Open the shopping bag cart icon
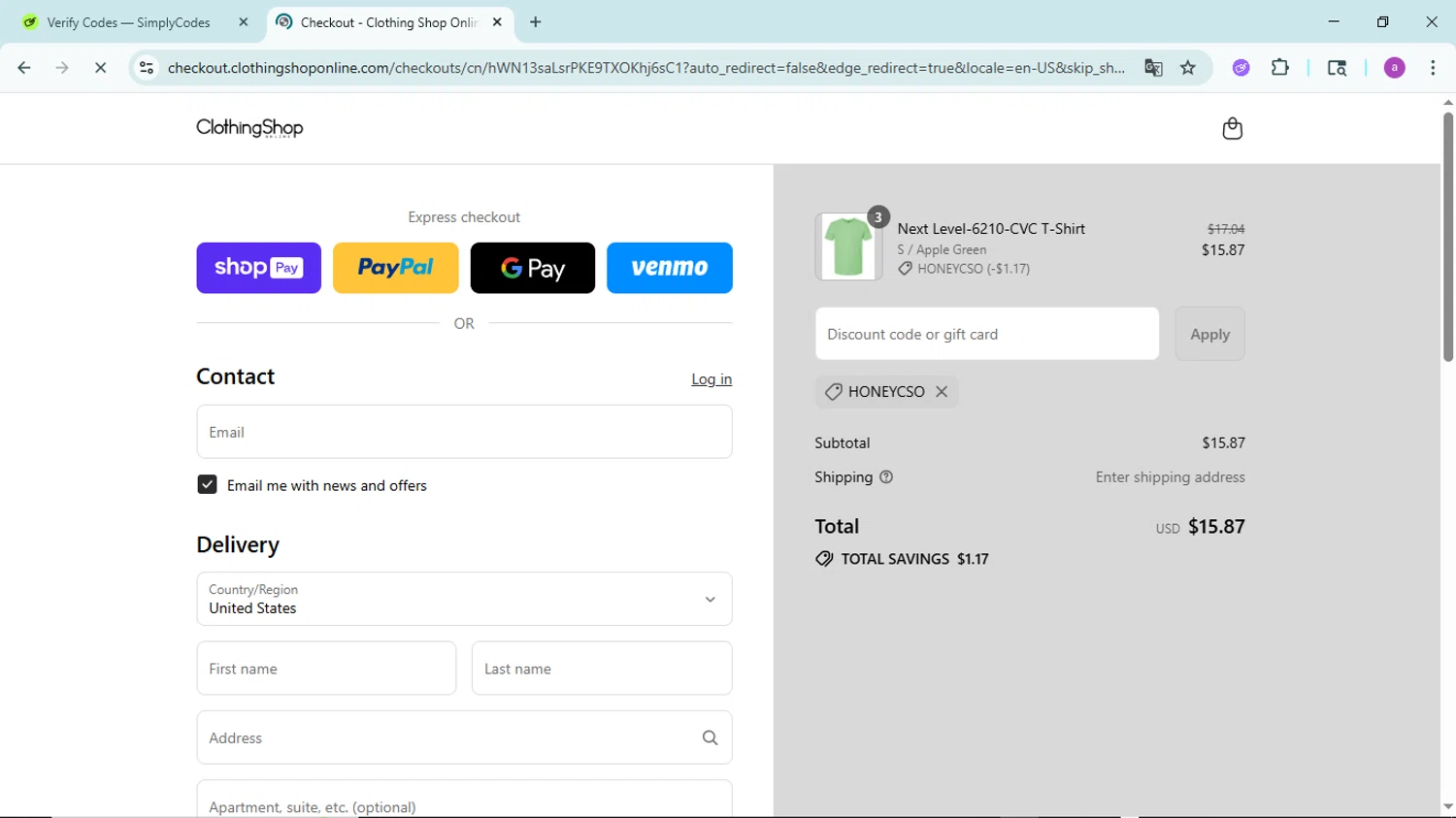Viewport: 1456px width, 818px height. [x=1232, y=128]
